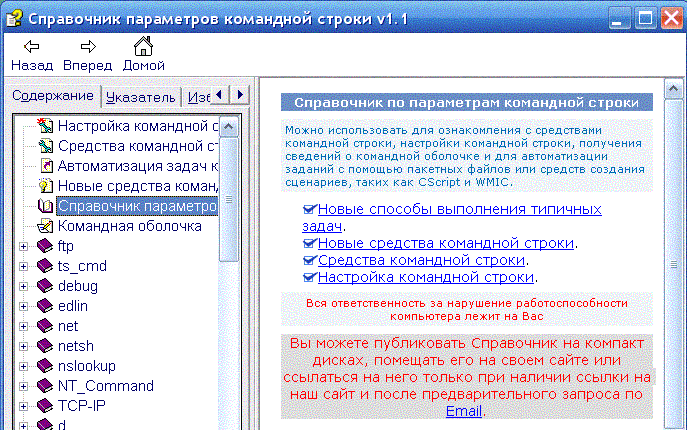
Task: Open the Средства командной строки link
Action: click(421, 260)
